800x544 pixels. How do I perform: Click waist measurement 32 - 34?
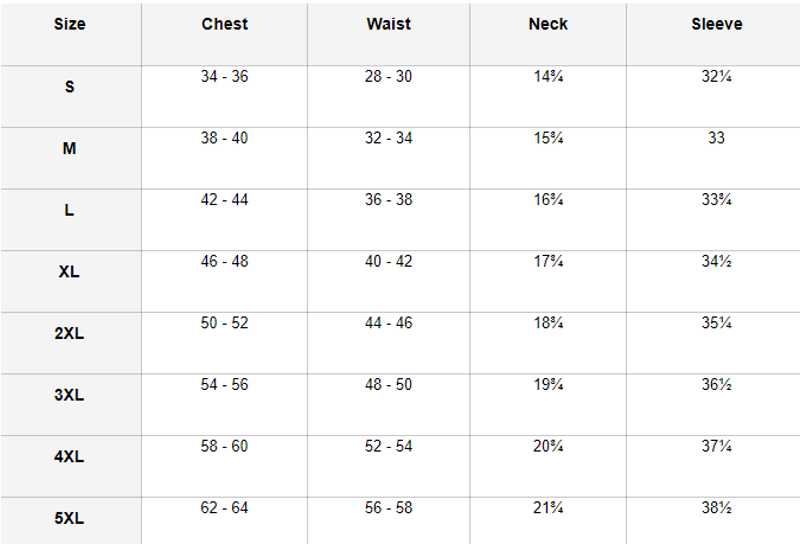388,138
